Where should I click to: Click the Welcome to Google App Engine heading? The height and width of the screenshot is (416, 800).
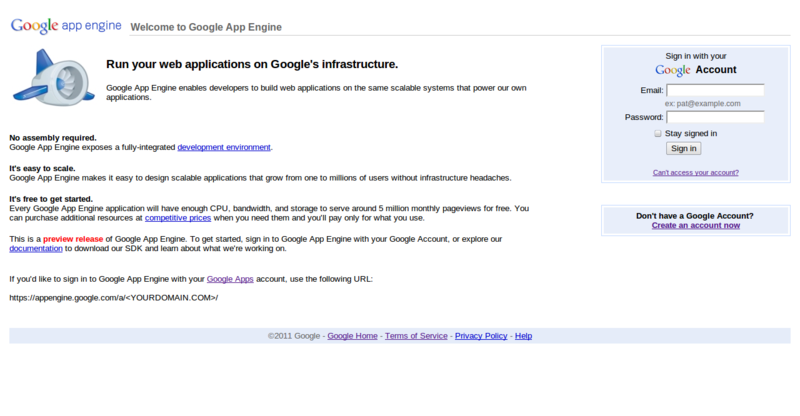click(206, 27)
